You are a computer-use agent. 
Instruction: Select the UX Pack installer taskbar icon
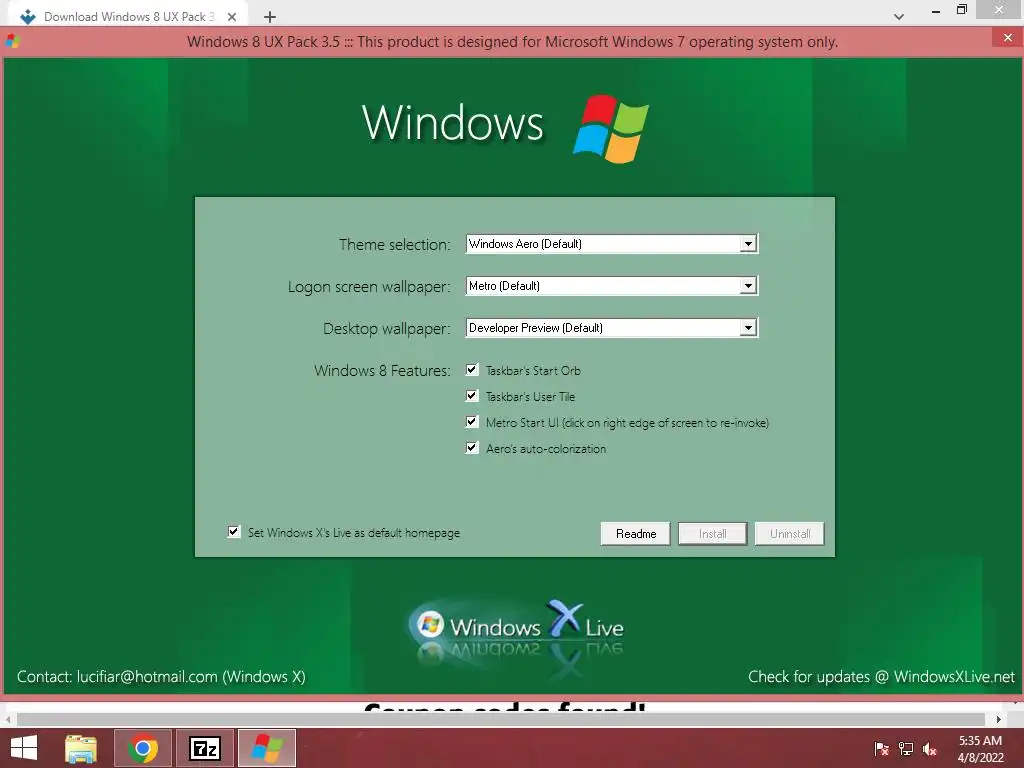coord(266,748)
